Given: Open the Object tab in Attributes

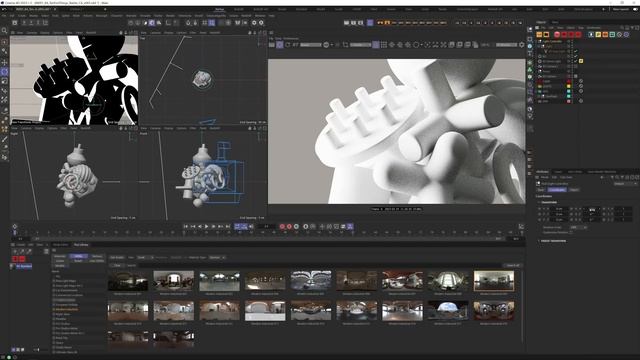Looking at the screenshot, I should click(574, 190).
